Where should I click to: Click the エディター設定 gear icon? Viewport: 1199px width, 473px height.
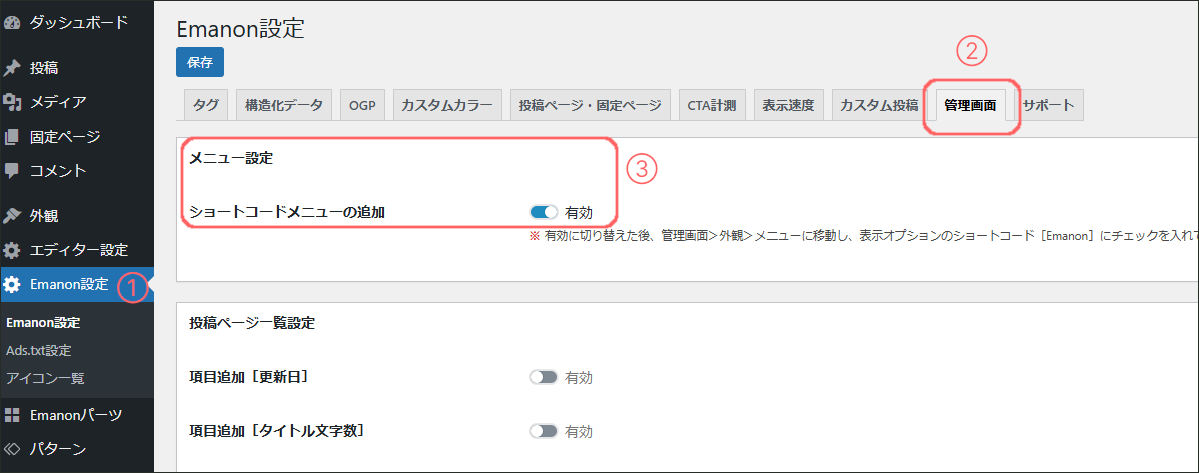click(12, 250)
